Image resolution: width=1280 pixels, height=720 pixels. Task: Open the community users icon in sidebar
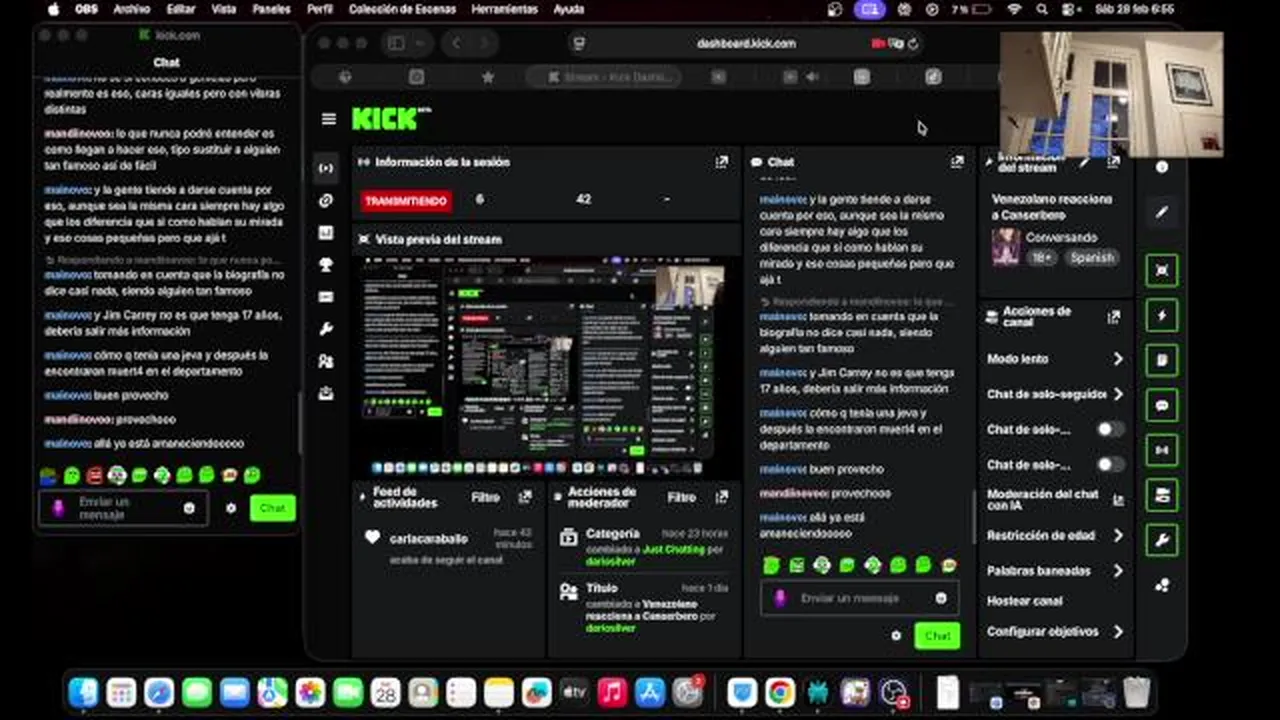(x=326, y=361)
